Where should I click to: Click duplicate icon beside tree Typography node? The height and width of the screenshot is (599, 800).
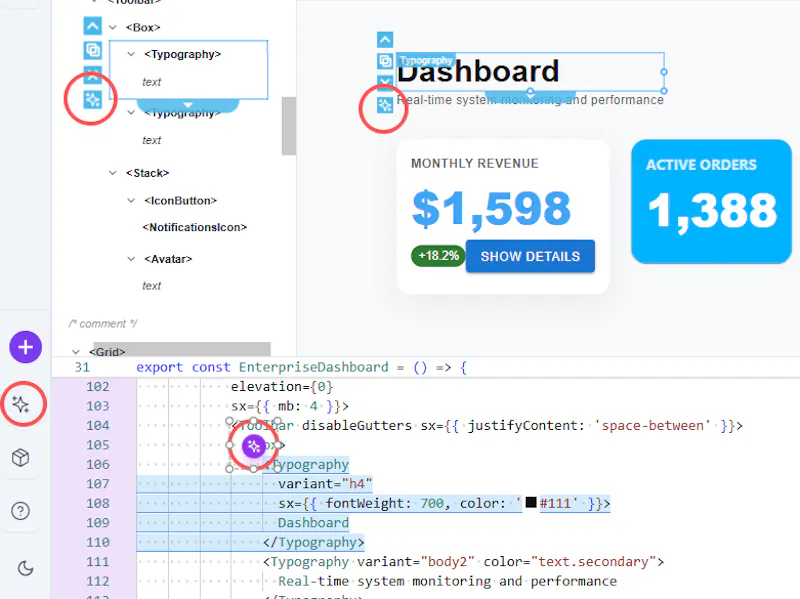tap(92, 50)
